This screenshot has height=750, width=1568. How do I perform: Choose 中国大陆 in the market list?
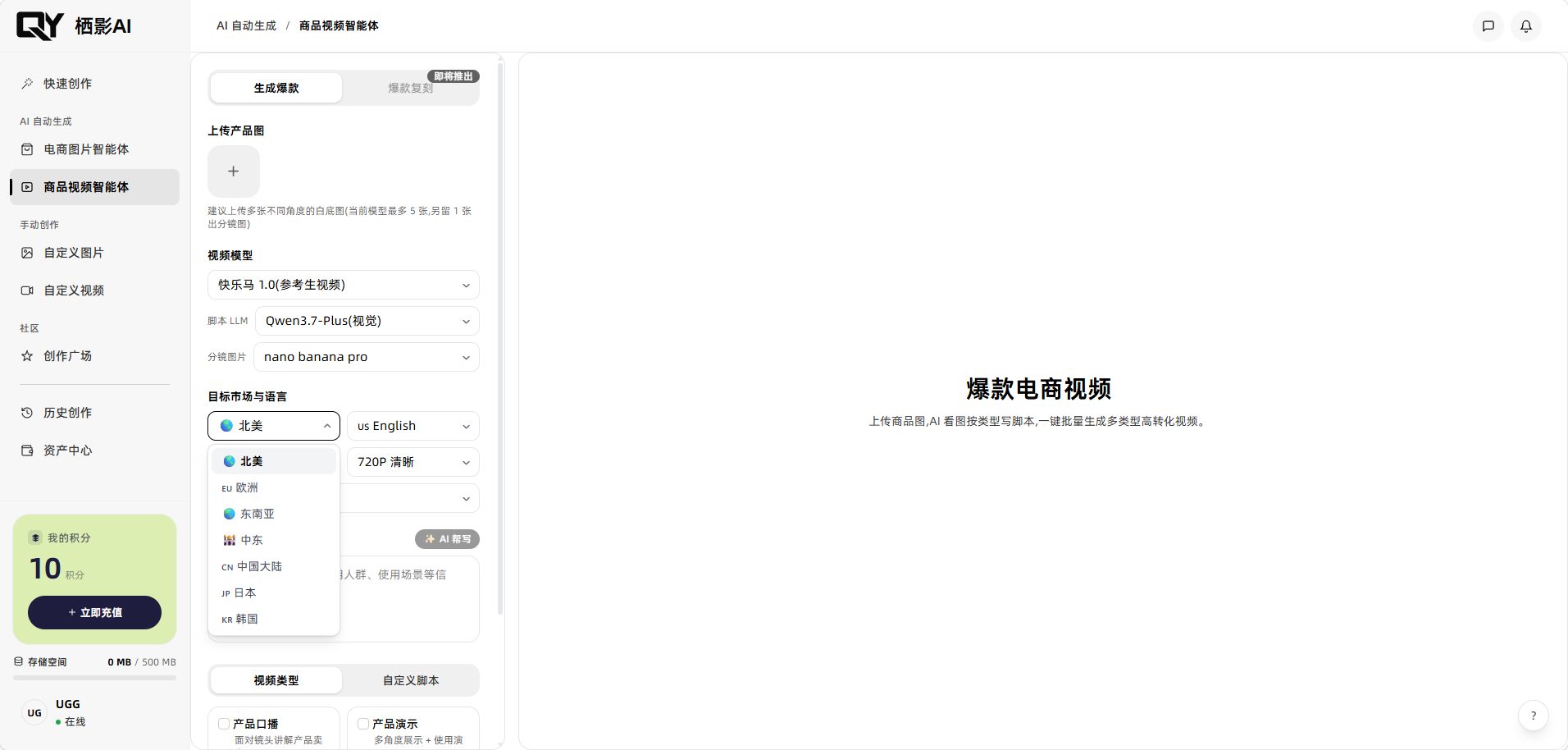coord(274,566)
